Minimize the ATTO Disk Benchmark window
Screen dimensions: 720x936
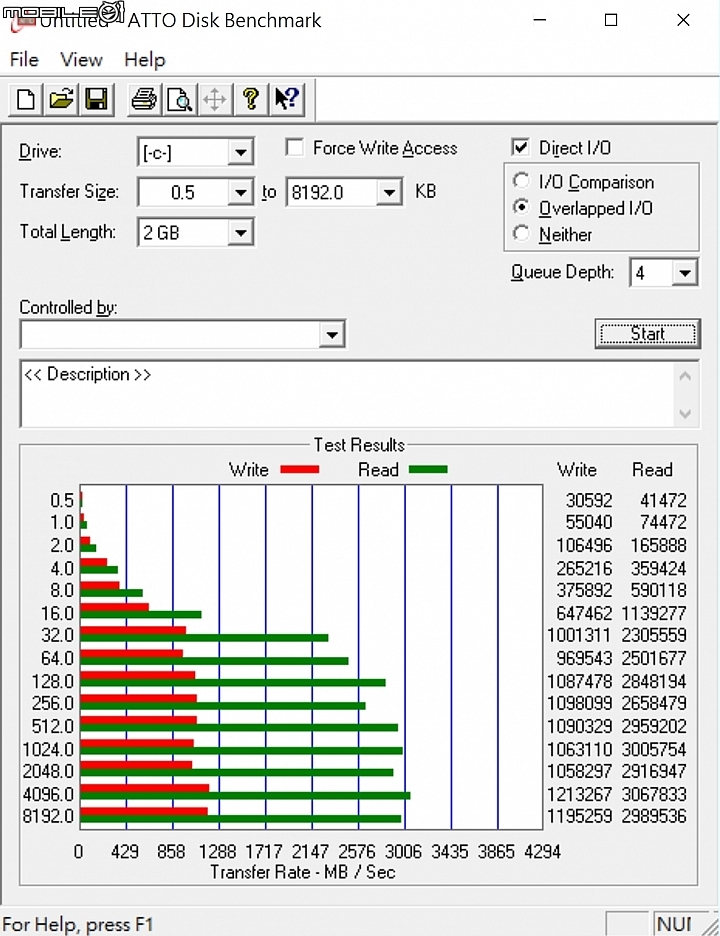click(x=540, y=20)
